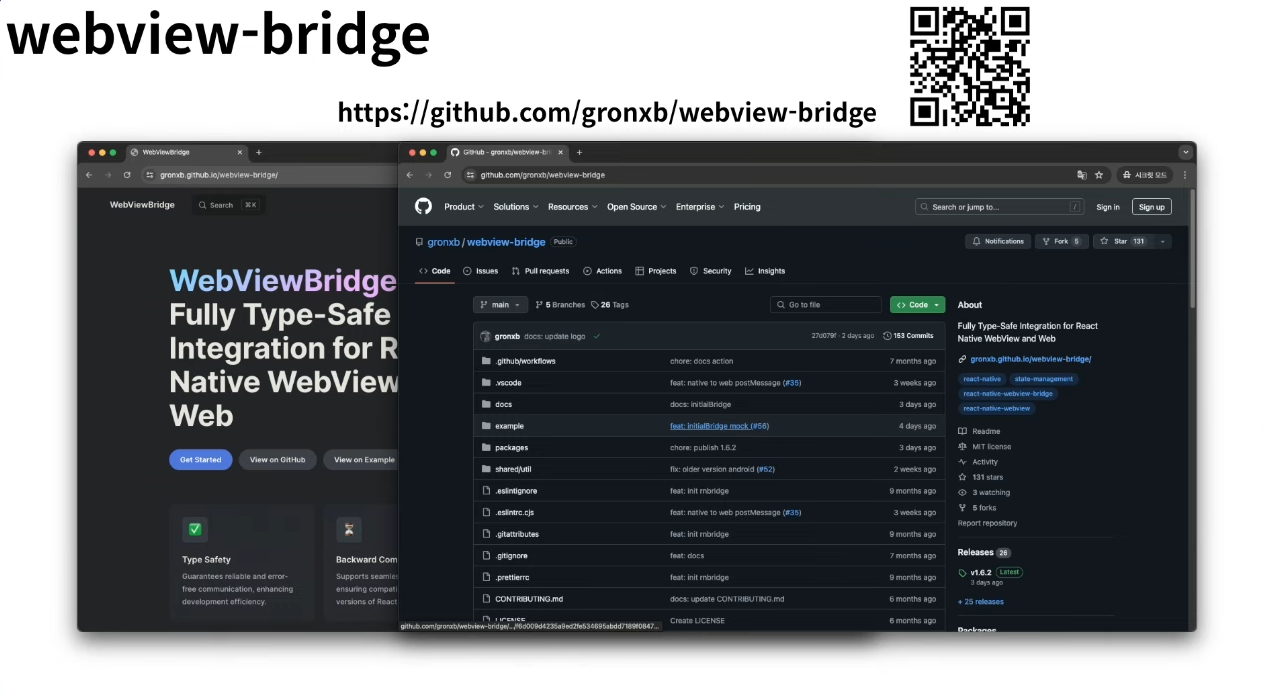Open new tab in GitHub browser window

579,152
